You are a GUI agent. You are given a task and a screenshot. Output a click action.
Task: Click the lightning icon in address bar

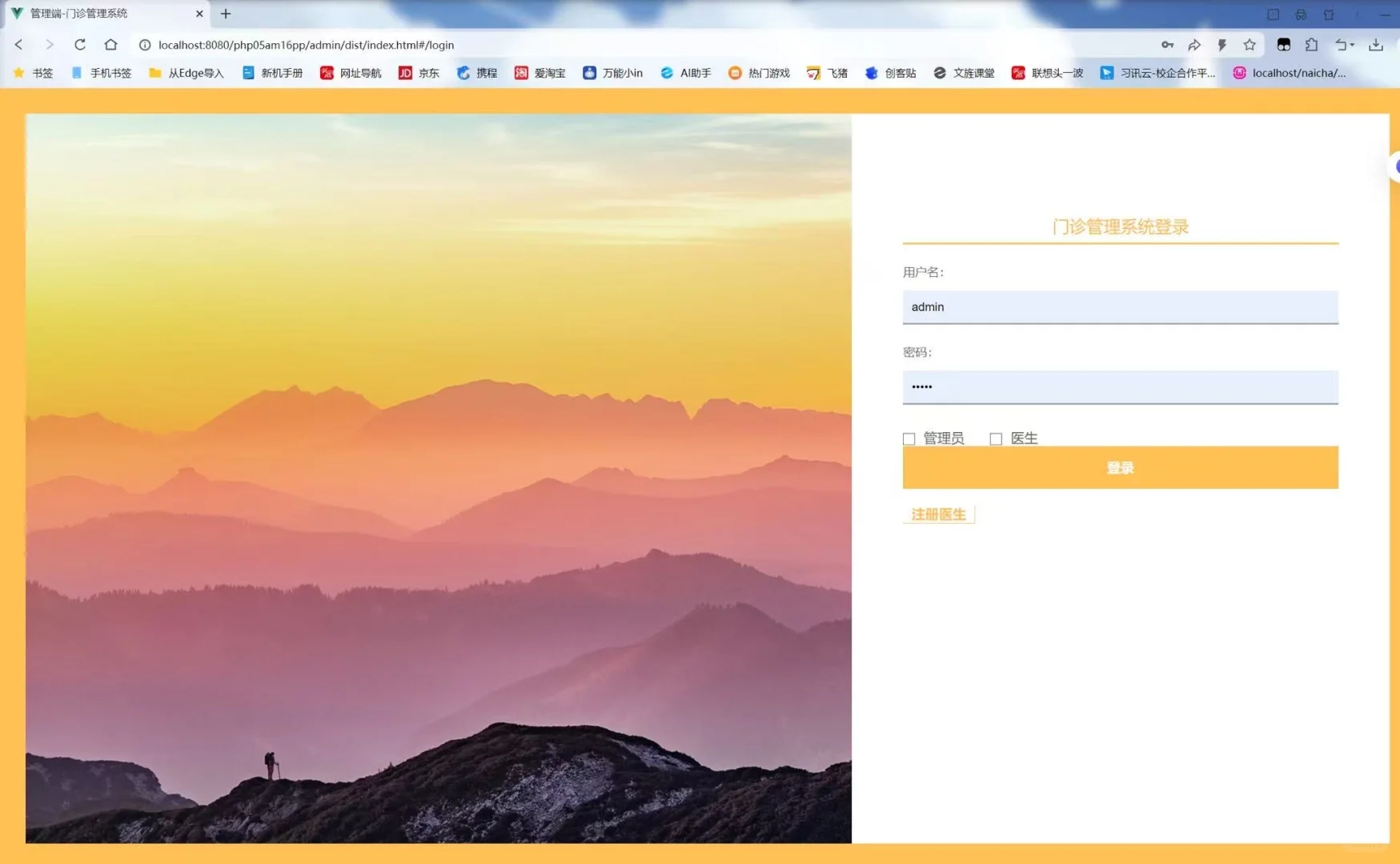pos(1221,45)
